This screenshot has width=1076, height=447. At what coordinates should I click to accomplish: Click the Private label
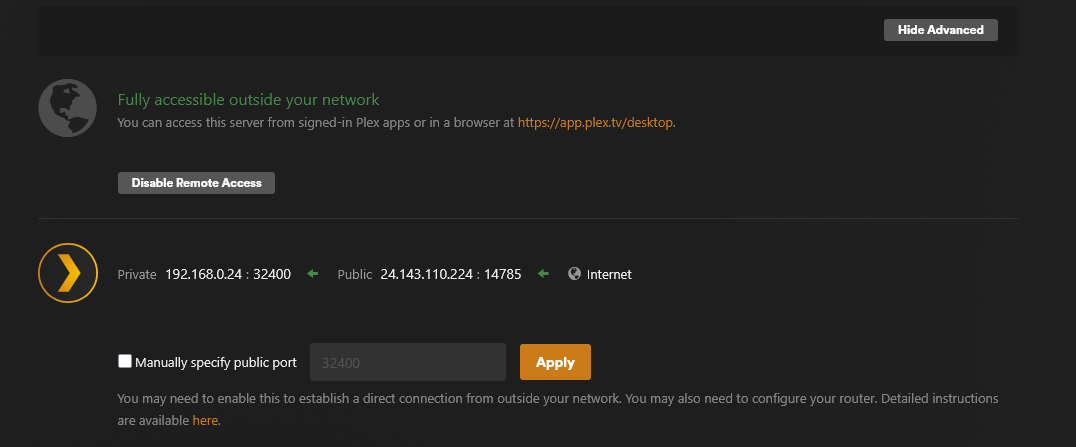click(x=137, y=274)
